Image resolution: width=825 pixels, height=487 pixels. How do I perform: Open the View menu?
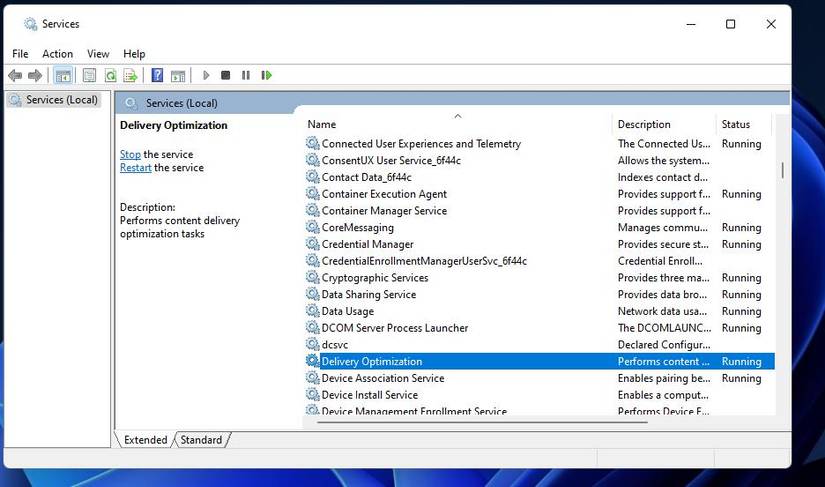[x=98, y=54]
